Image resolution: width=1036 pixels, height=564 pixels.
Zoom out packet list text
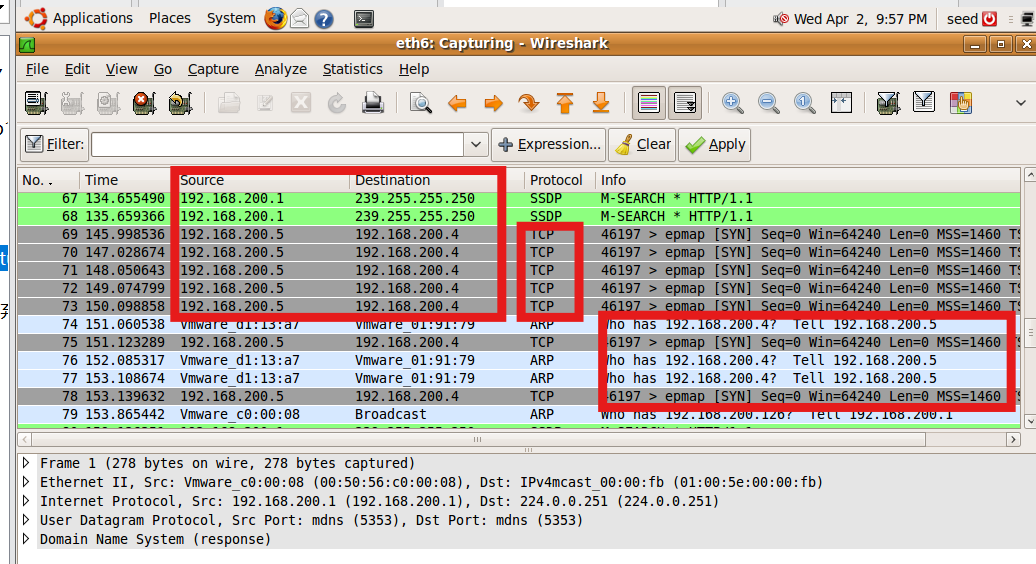click(768, 103)
